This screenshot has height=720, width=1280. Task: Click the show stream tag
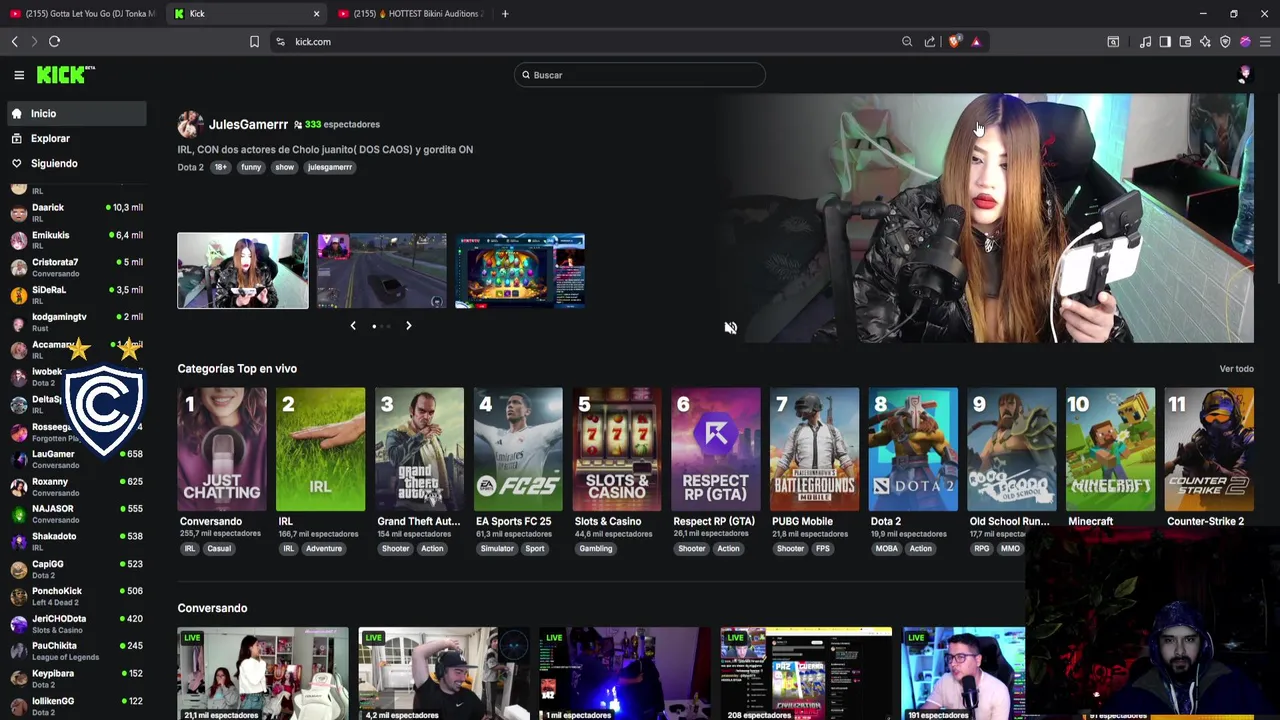285,167
